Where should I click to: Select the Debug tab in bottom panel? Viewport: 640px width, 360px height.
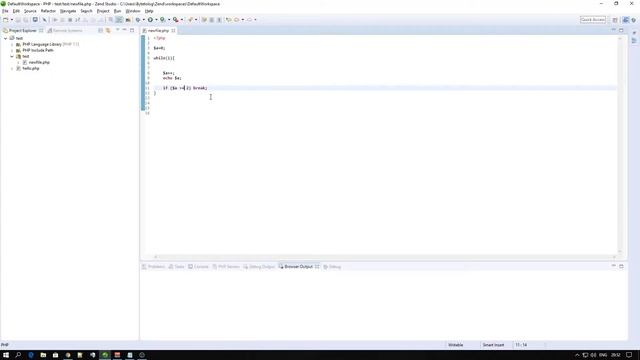[332, 267]
